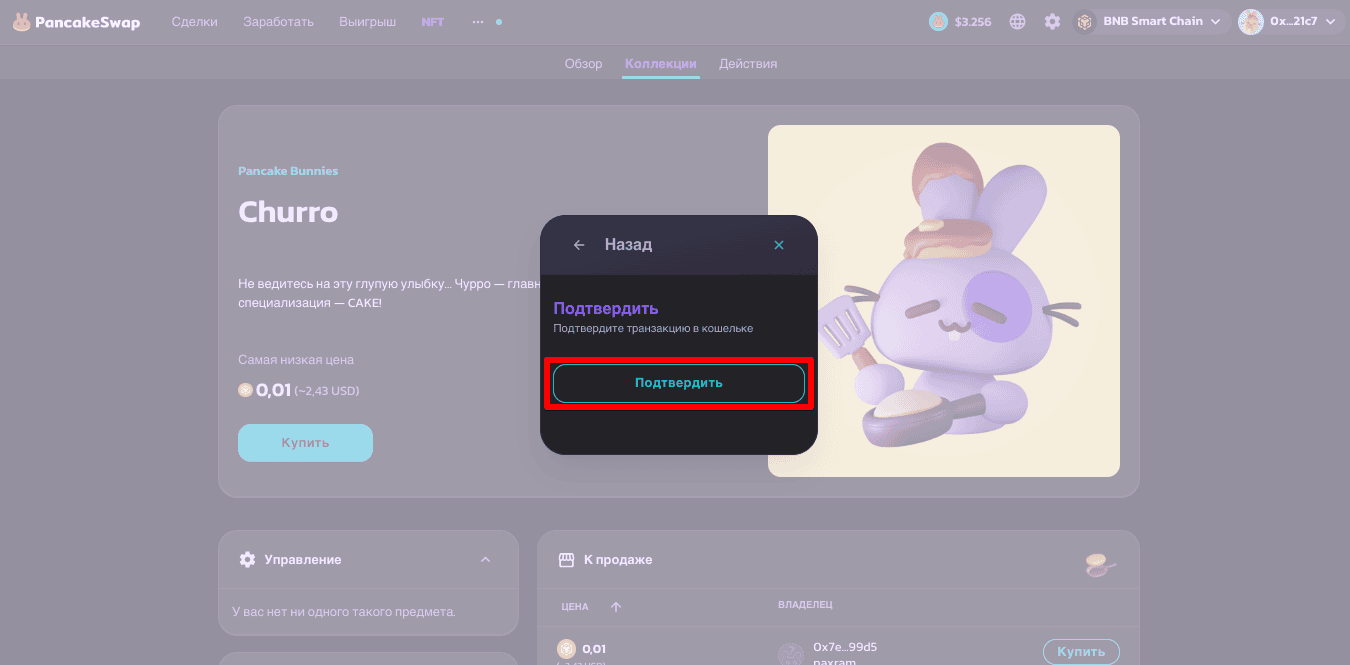Open the three-dots more menu
The image size is (1350, 665).
478,21
